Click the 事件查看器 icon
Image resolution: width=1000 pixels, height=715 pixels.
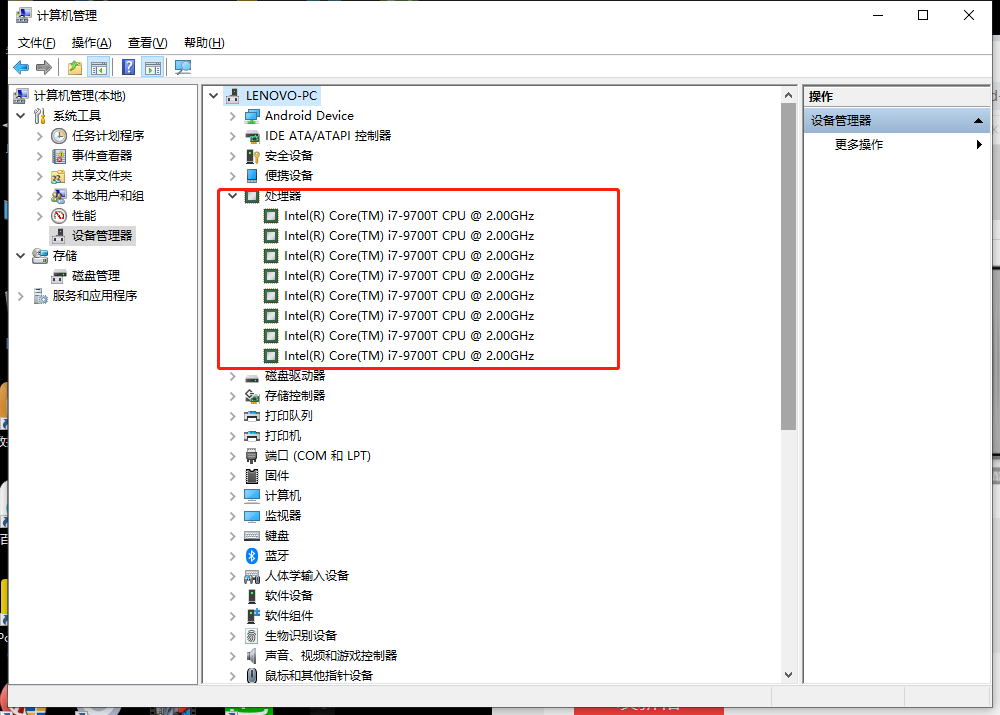59,156
